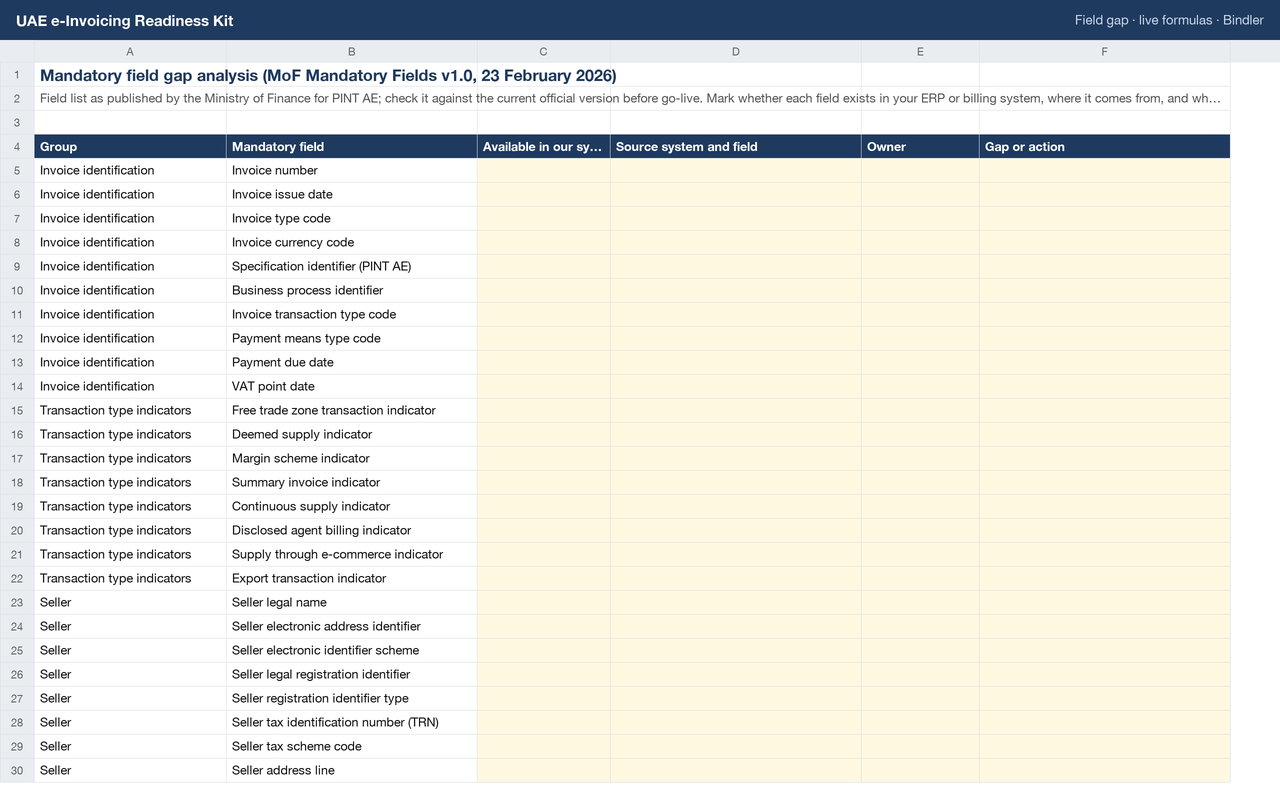The height and width of the screenshot is (790, 1280).
Task: Select column E header
Action: (x=920, y=51)
